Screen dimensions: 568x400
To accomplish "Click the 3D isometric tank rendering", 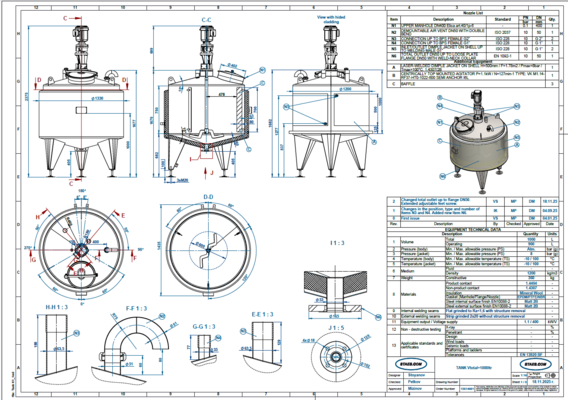I will 478,141.
